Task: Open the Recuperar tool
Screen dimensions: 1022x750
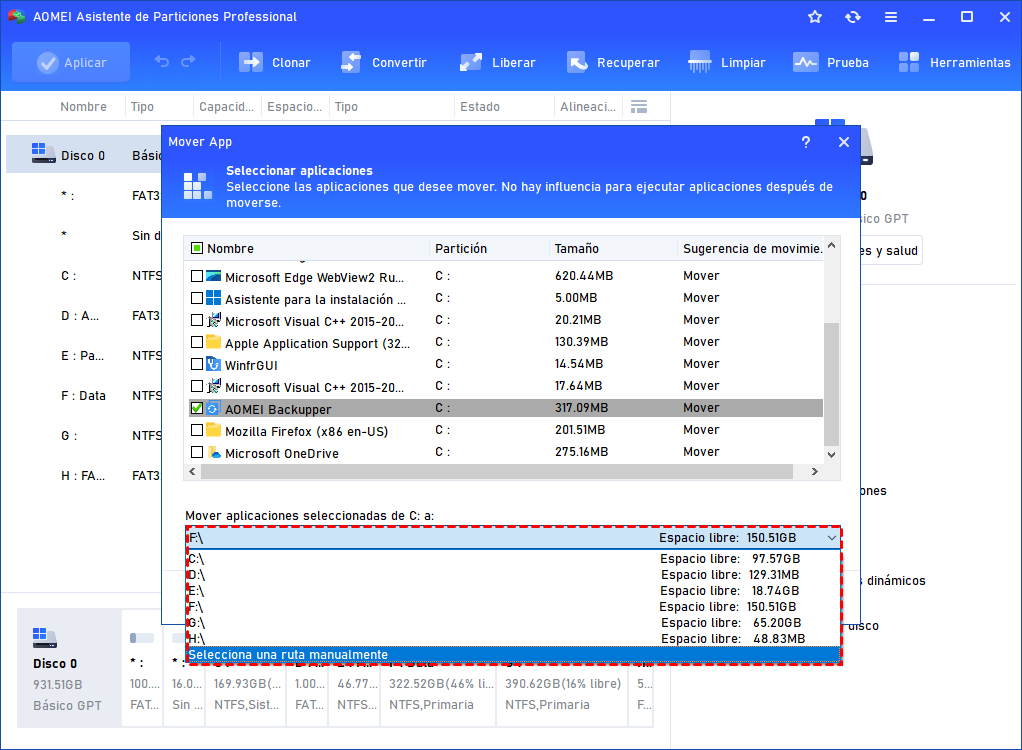Action: (613, 63)
